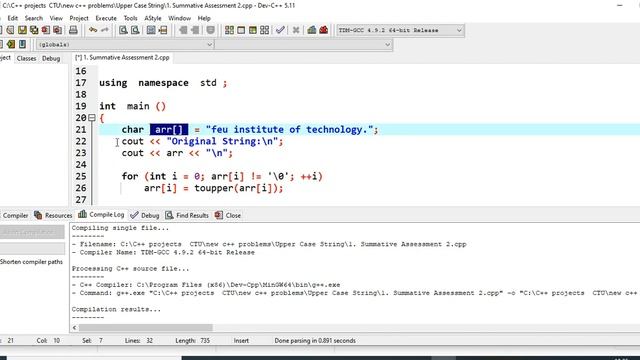Switch to the Classes sidebar tab
The width and height of the screenshot is (640, 360).
(x=27, y=58)
